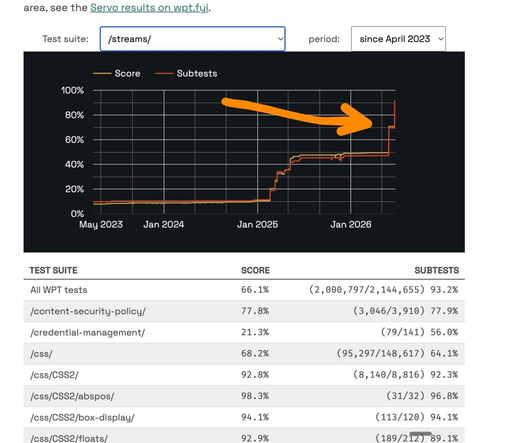Viewport: 520px width, 443px height.
Task: Select the /css/CSS2/abspos/ row label
Action: pyautogui.click(x=72, y=397)
